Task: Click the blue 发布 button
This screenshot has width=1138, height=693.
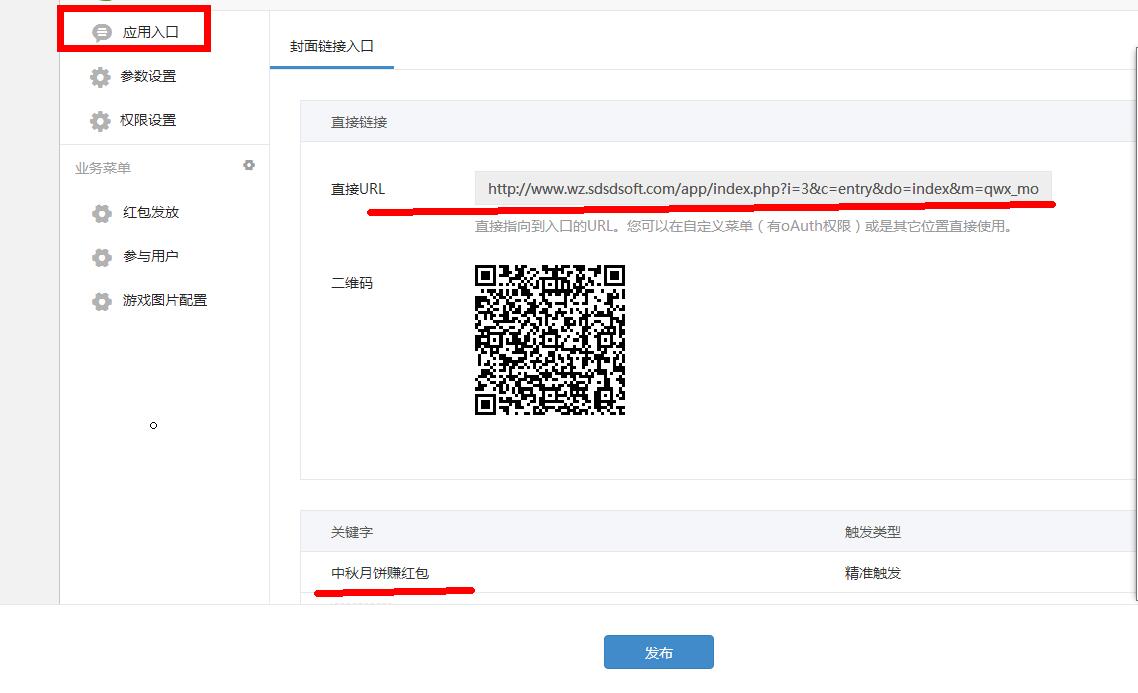Action: point(658,652)
